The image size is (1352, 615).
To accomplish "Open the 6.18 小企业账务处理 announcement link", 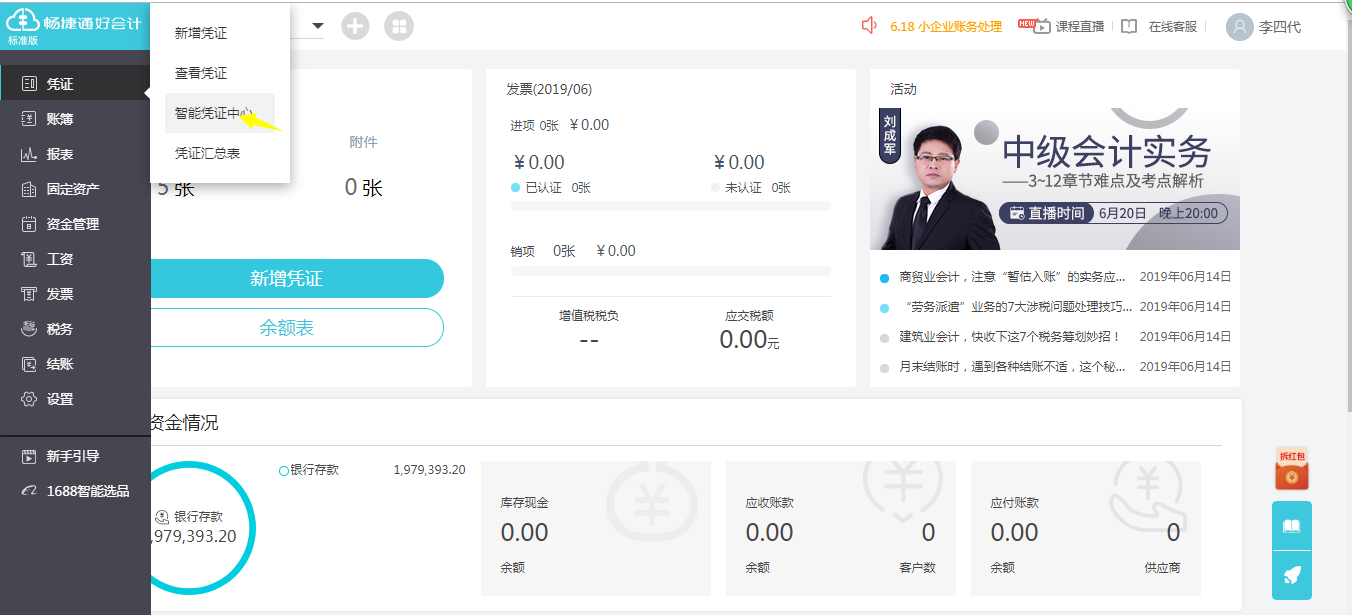I will (x=945, y=27).
